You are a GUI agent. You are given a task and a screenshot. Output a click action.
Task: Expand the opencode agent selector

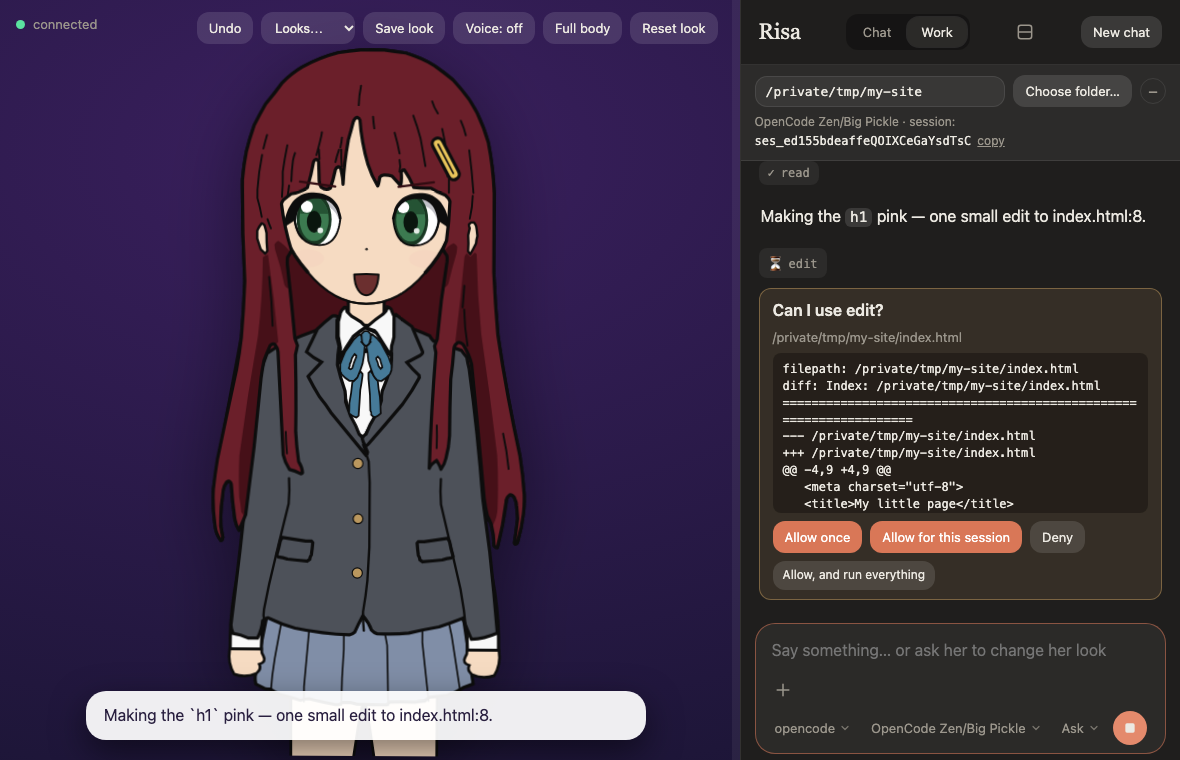(x=811, y=728)
